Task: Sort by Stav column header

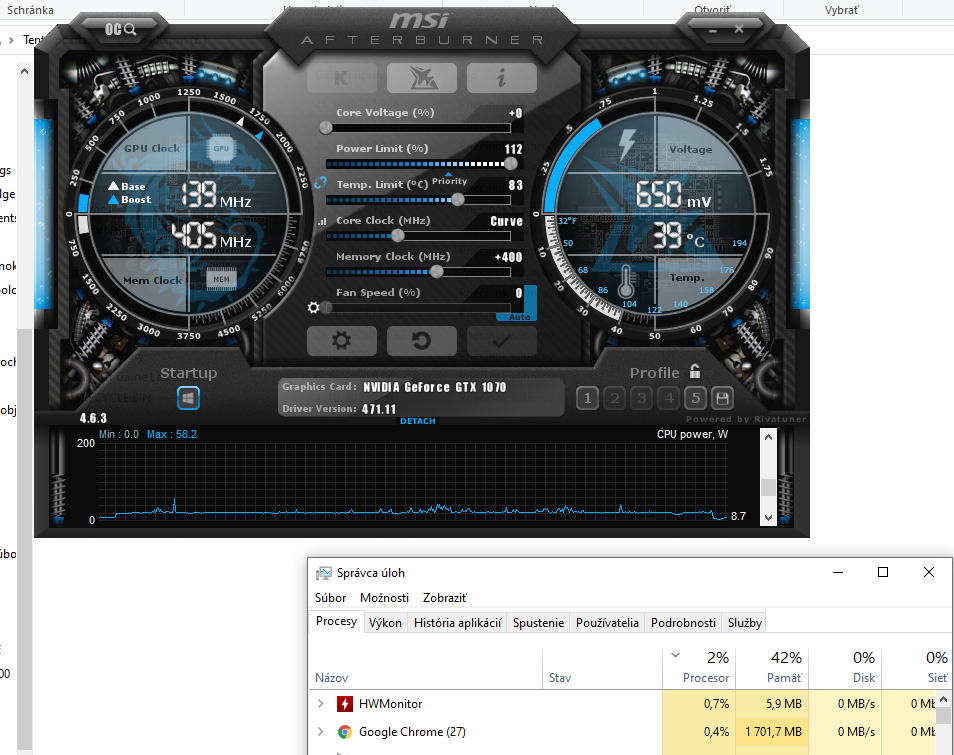Action: point(602,668)
